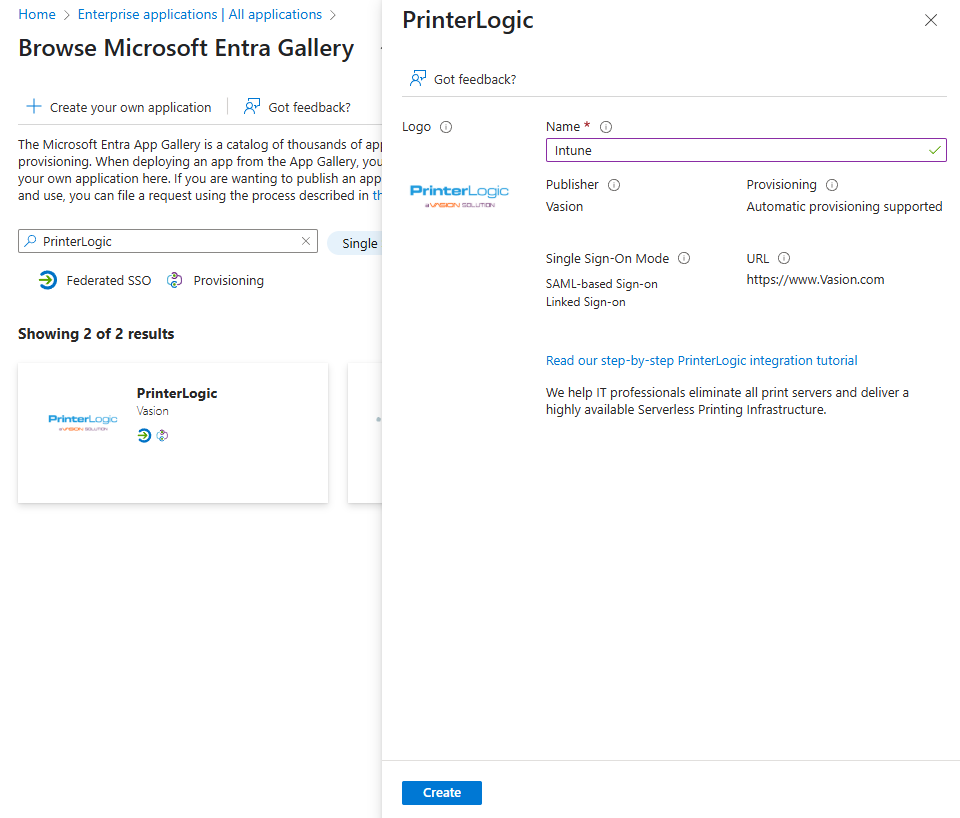This screenshot has width=960, height=818.
Task: Click the Got feedback icon in PrinterLogic panel
Action: [x=418, y=78]
